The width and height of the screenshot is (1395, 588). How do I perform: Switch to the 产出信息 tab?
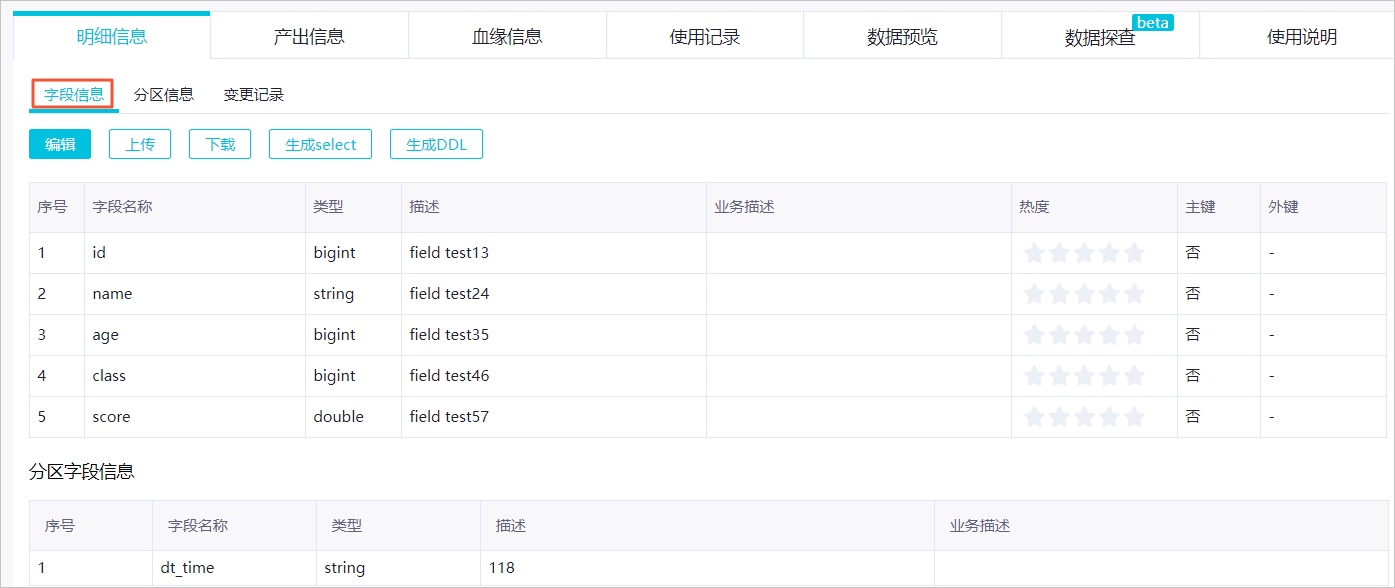point(309,37)
